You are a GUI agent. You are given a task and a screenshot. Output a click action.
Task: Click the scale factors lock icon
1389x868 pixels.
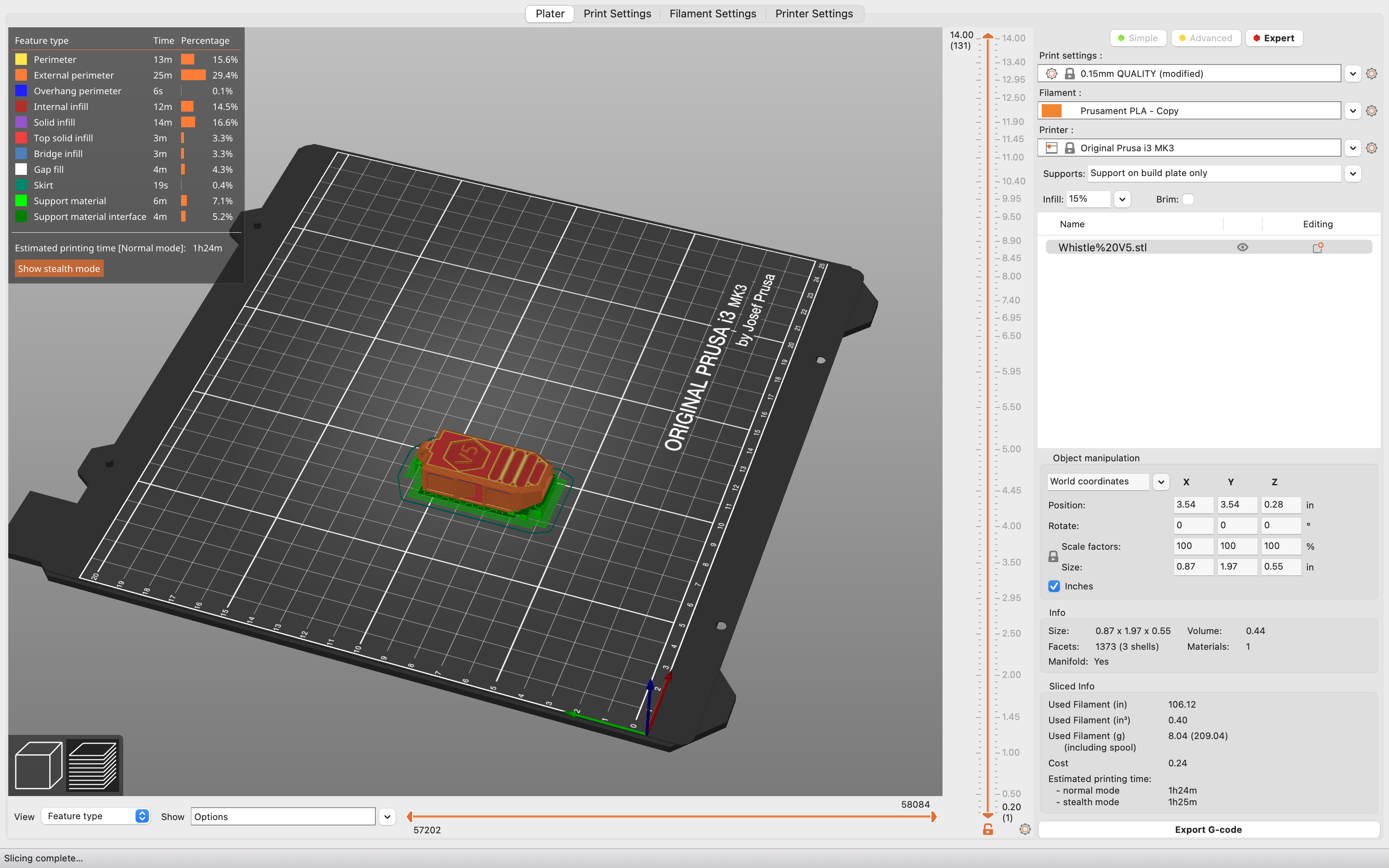point(1053,556)
